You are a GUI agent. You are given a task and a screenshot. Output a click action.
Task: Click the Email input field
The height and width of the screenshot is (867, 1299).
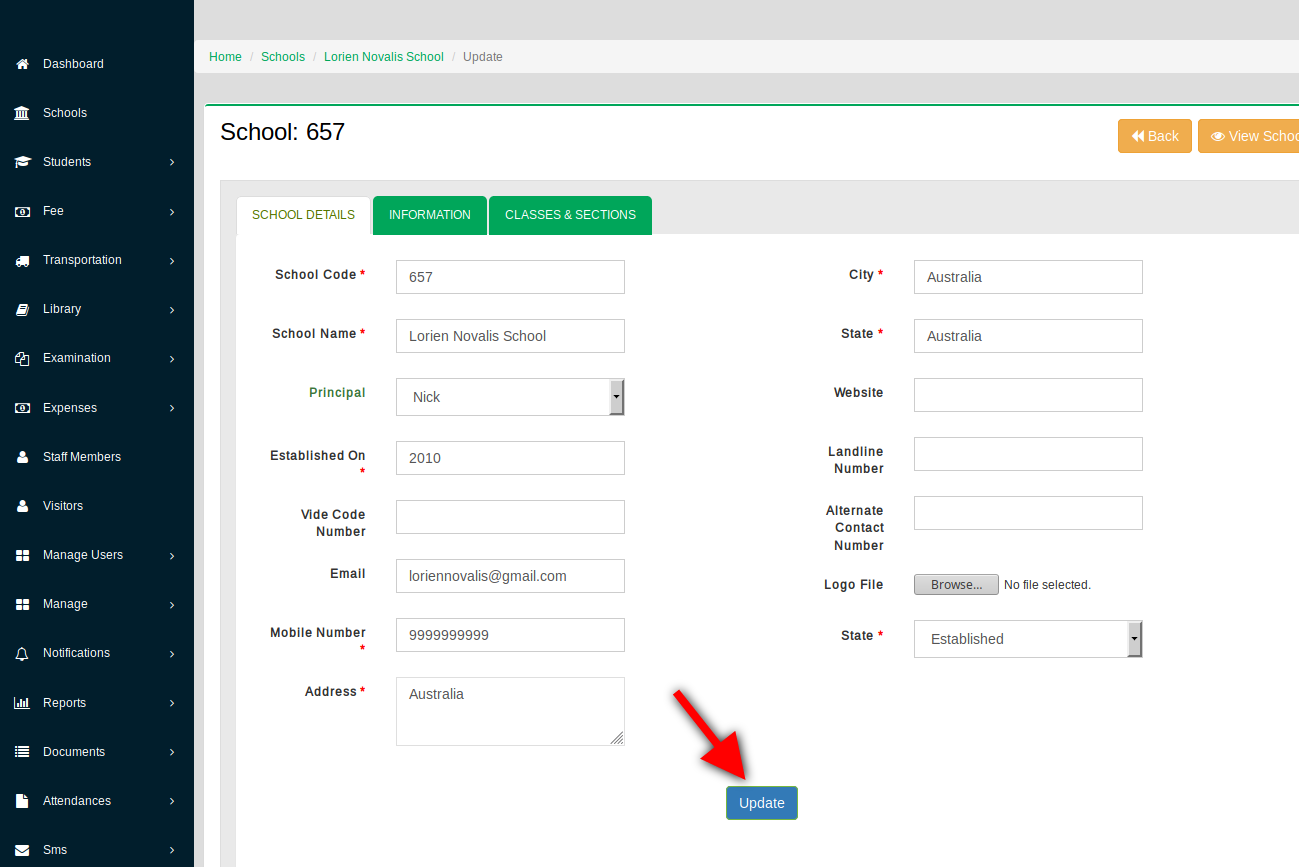coord(510,576)
